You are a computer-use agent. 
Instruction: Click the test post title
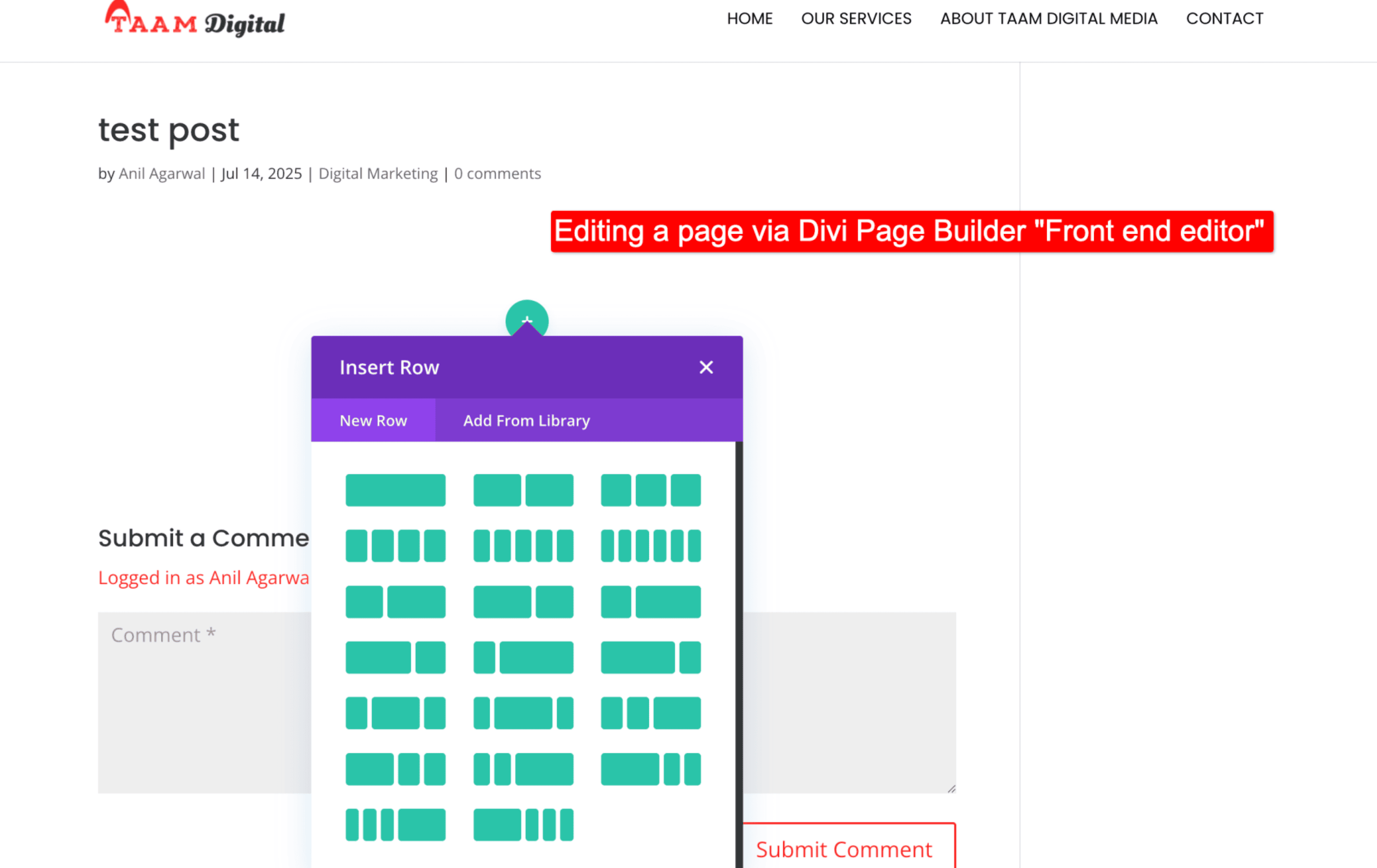tap(169, 131)
